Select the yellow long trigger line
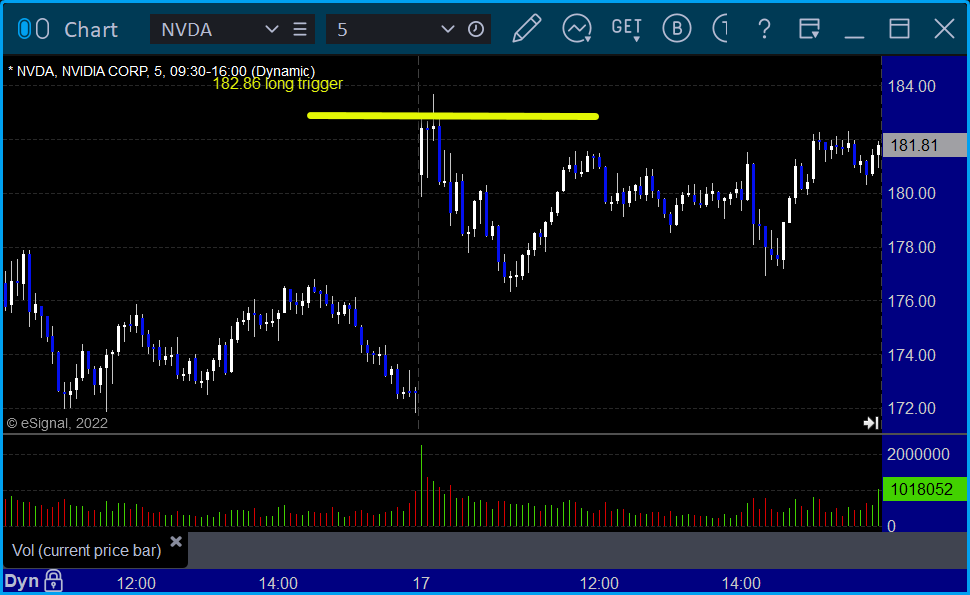 [453, 116]
